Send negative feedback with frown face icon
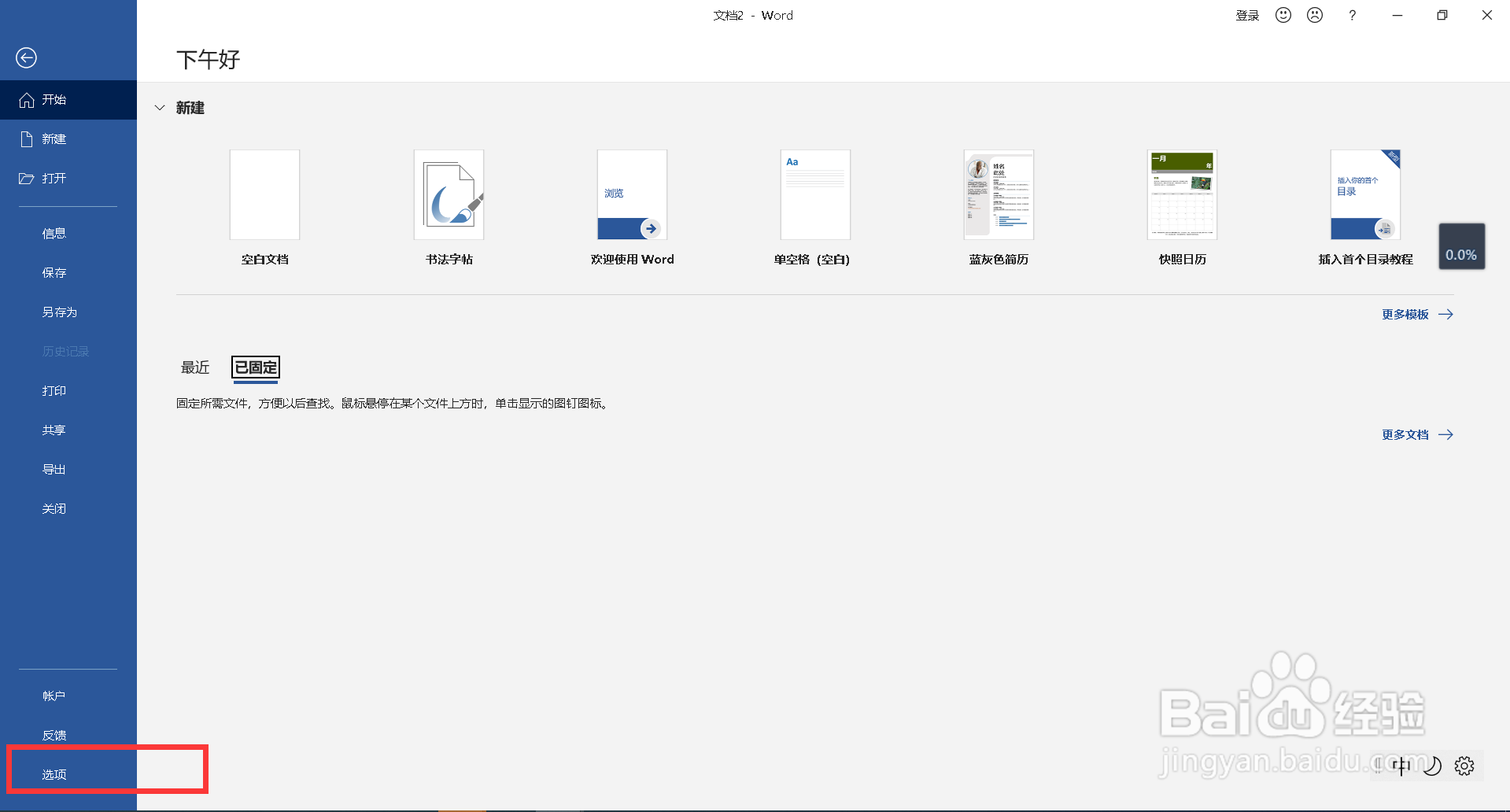This screenshot has width=1510, height=812. [x=1315, y=15]
